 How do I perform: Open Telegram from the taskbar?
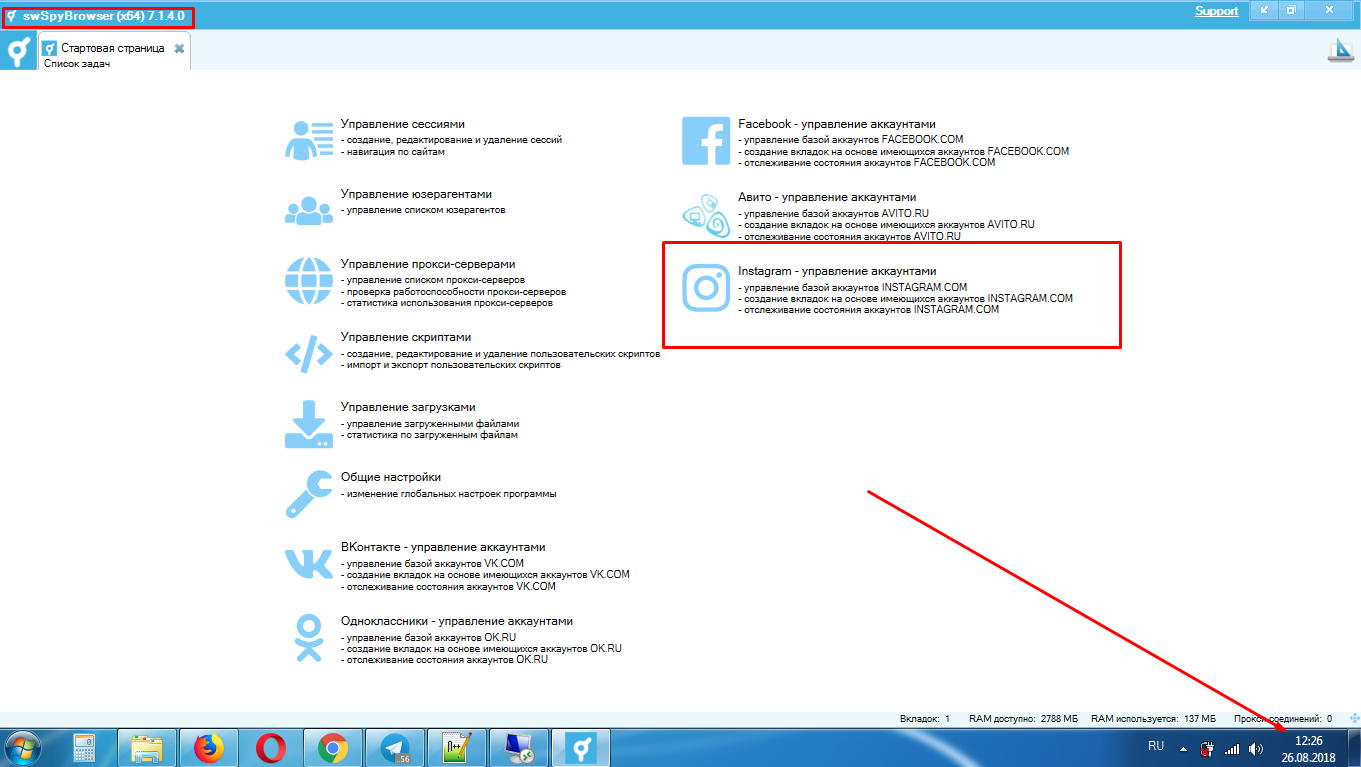coord(395,747)
